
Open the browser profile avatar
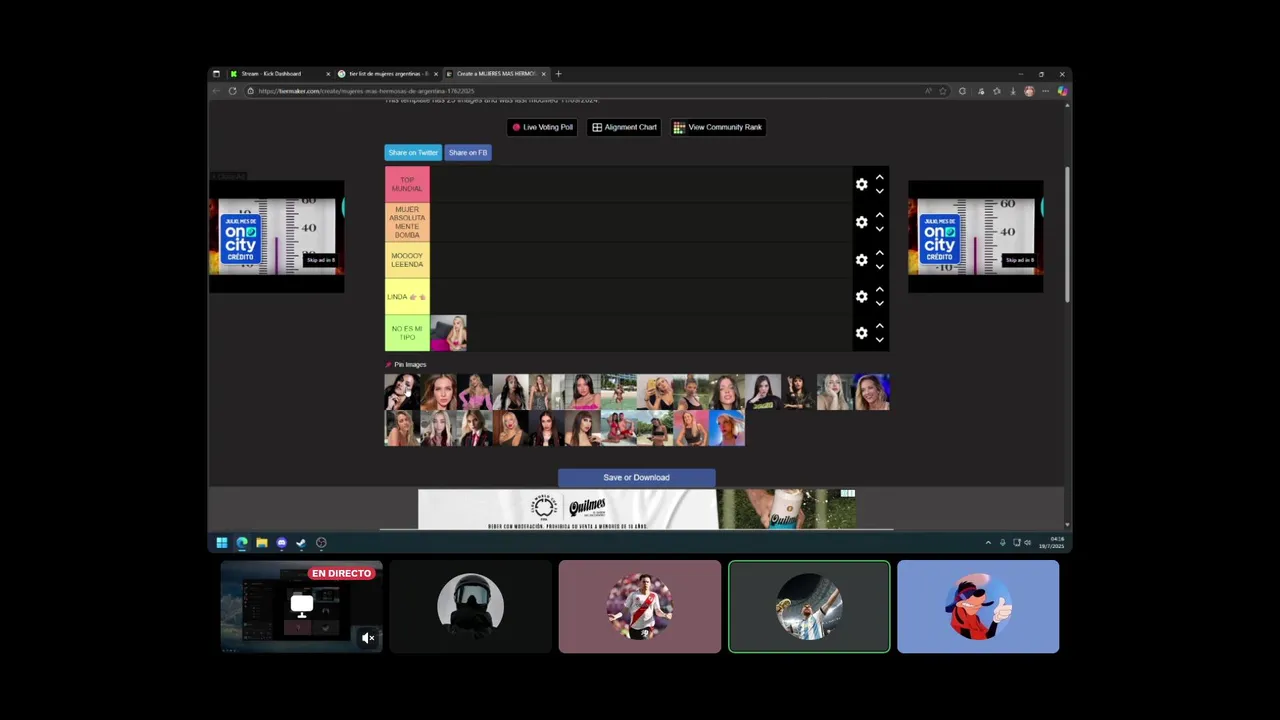click(1029, 91)
